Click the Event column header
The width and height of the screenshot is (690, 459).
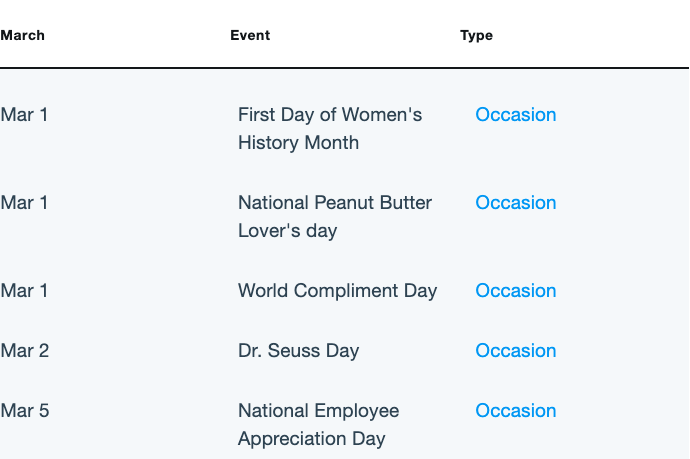pyautogui.click(x=250, y=35)
